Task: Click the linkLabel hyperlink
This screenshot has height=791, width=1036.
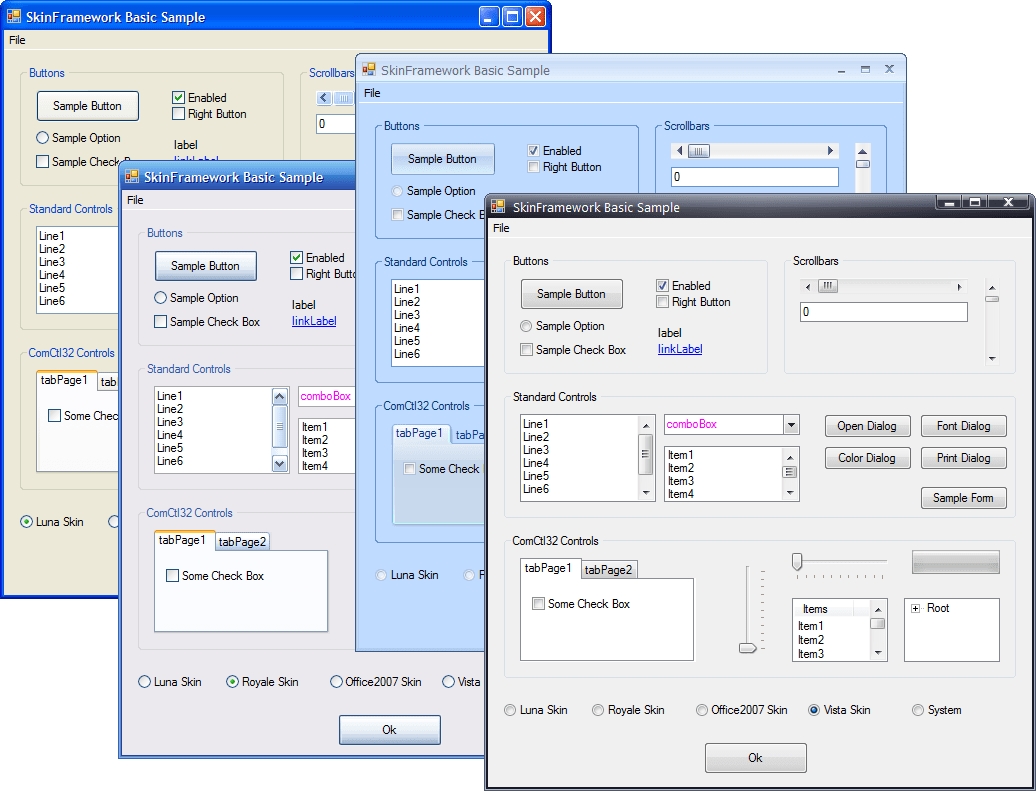Action: click(679, 349)
